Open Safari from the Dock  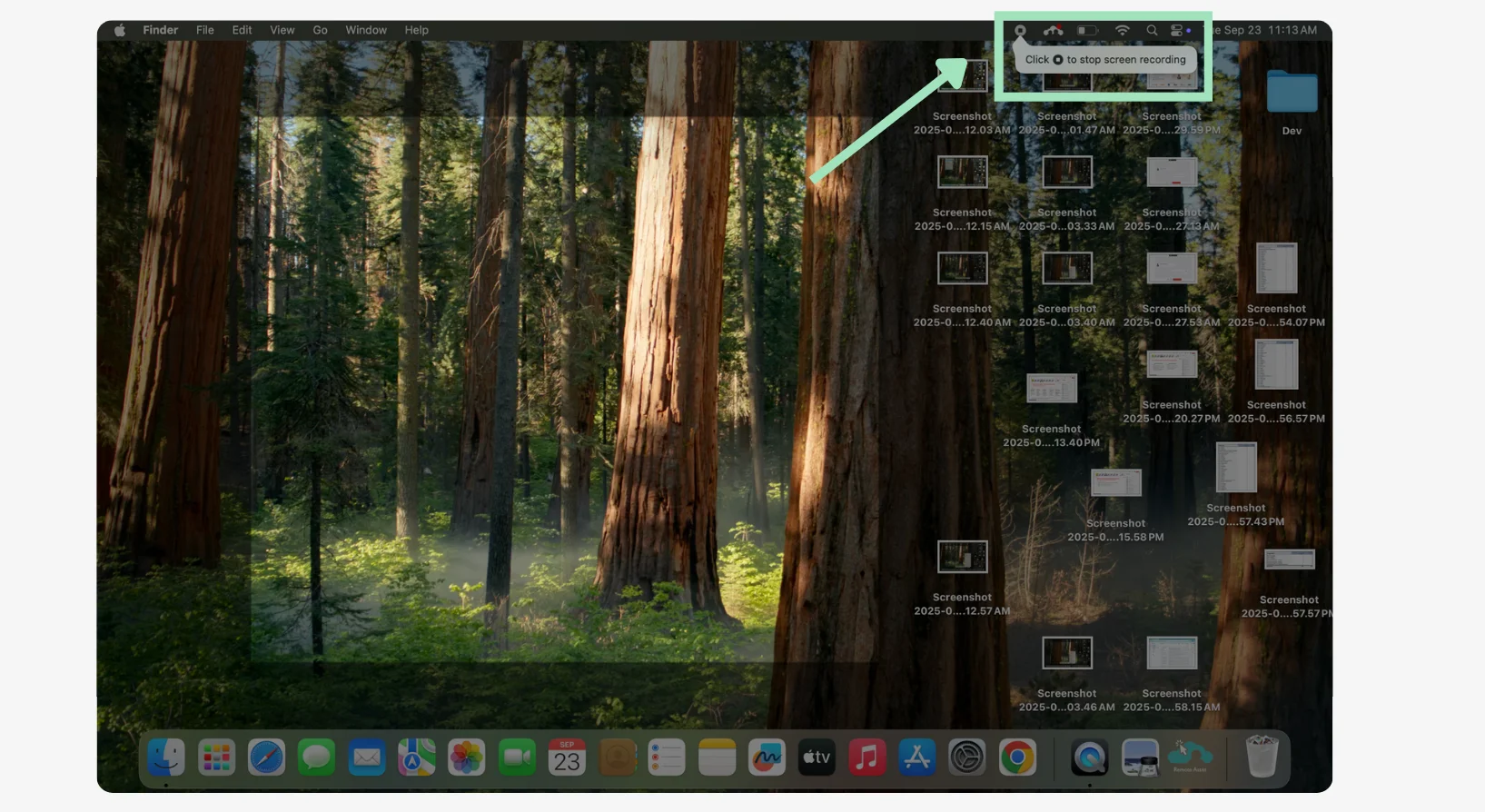pos(266,757)
